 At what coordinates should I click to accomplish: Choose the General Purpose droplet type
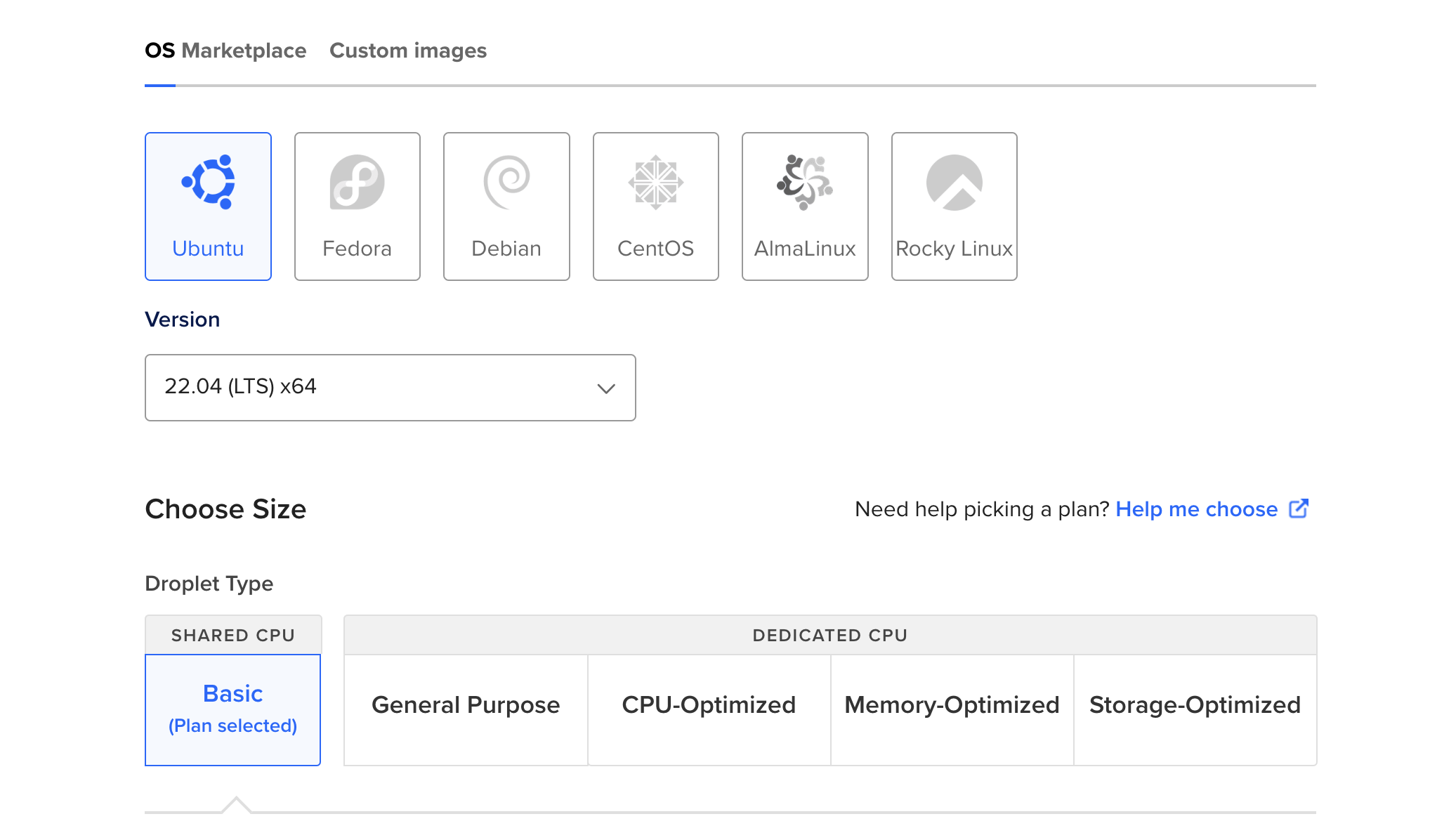coord(466,710)
